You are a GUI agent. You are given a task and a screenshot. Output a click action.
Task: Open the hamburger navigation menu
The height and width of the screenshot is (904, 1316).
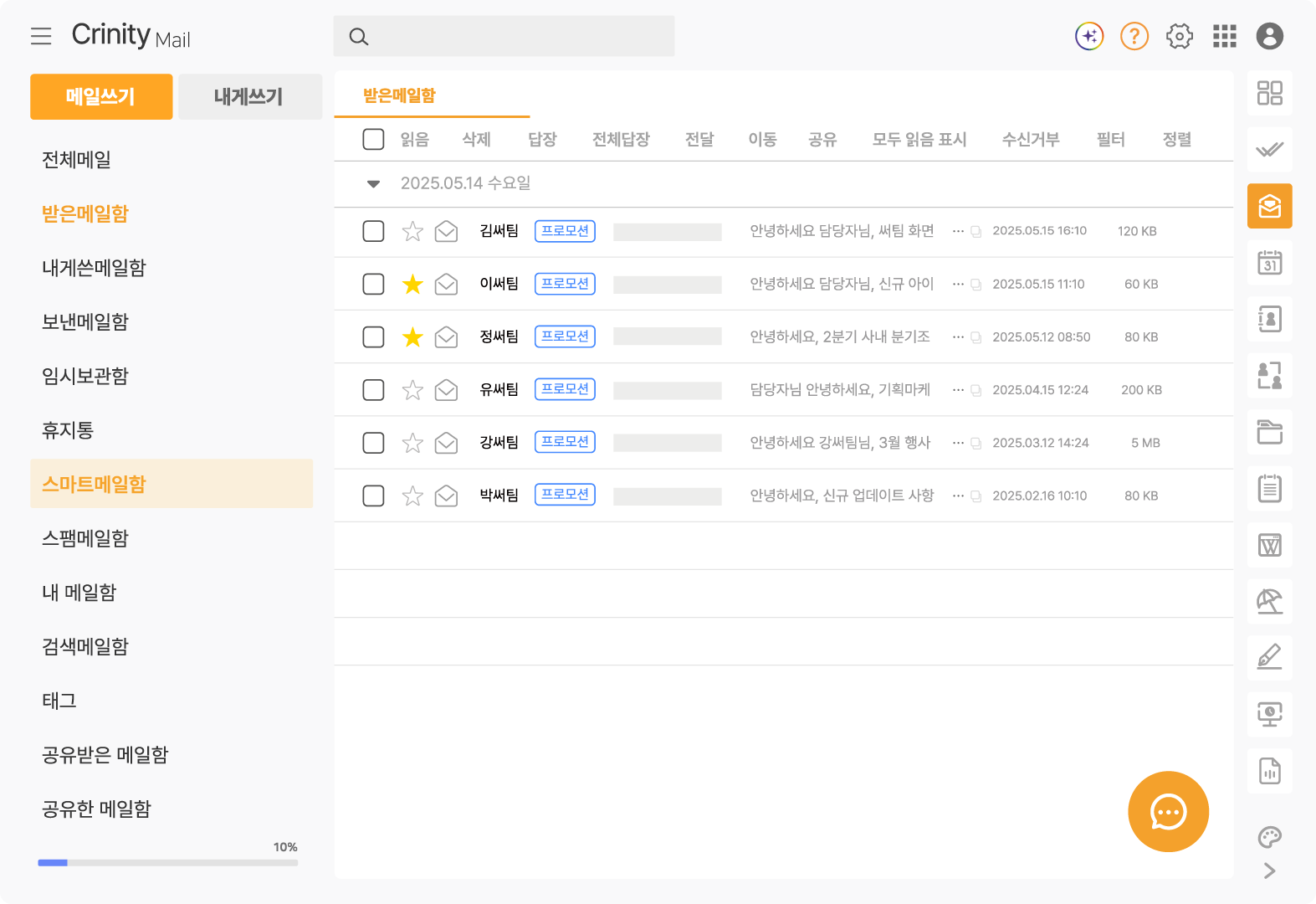pyautogui.click(x=41, y=36)
